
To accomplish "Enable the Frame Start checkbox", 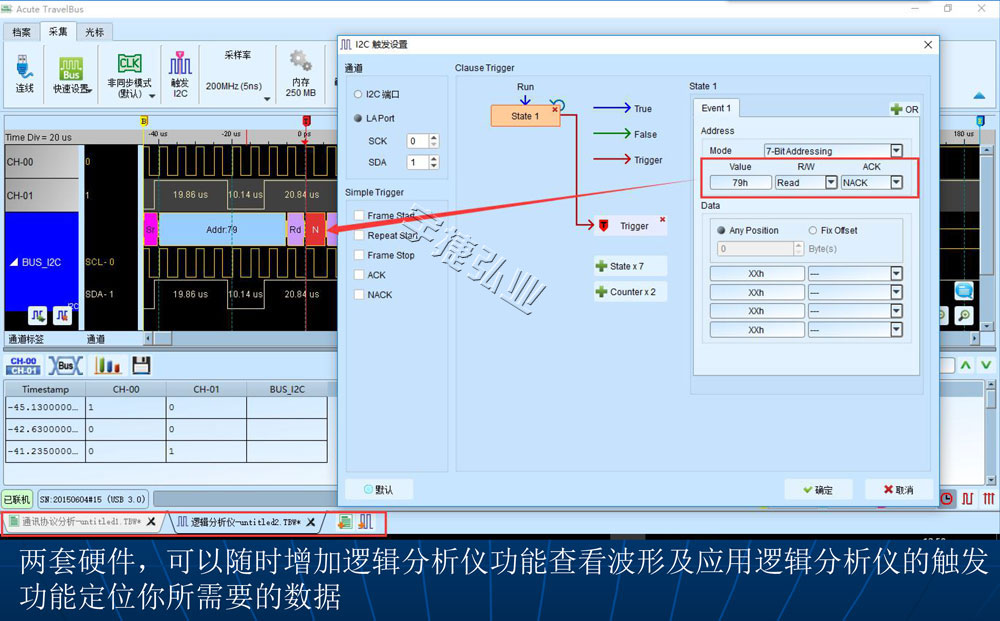I will [x=360, y=216].
